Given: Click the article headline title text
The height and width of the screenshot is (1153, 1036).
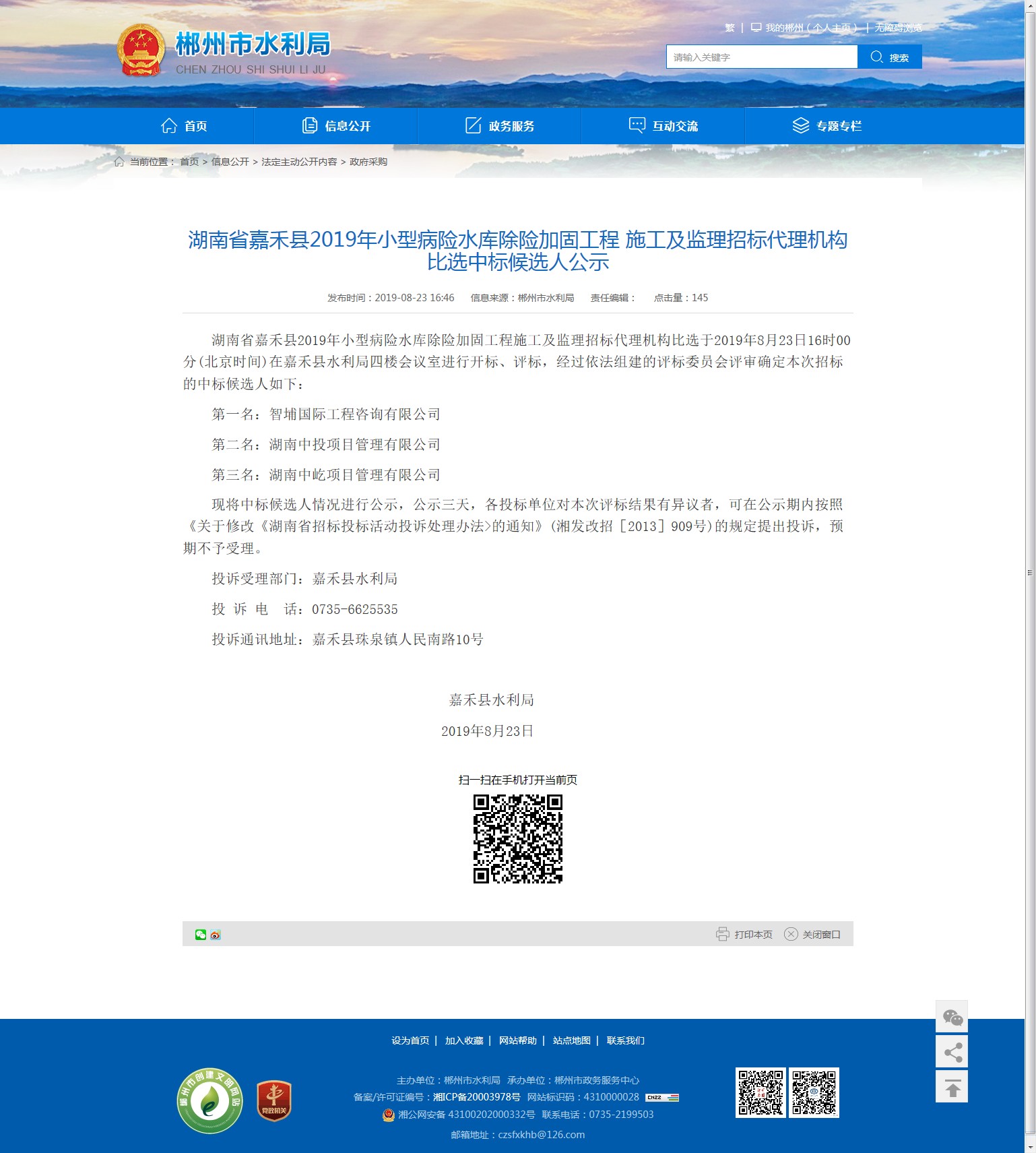Looking at the screenshot, I should point(518,251).
